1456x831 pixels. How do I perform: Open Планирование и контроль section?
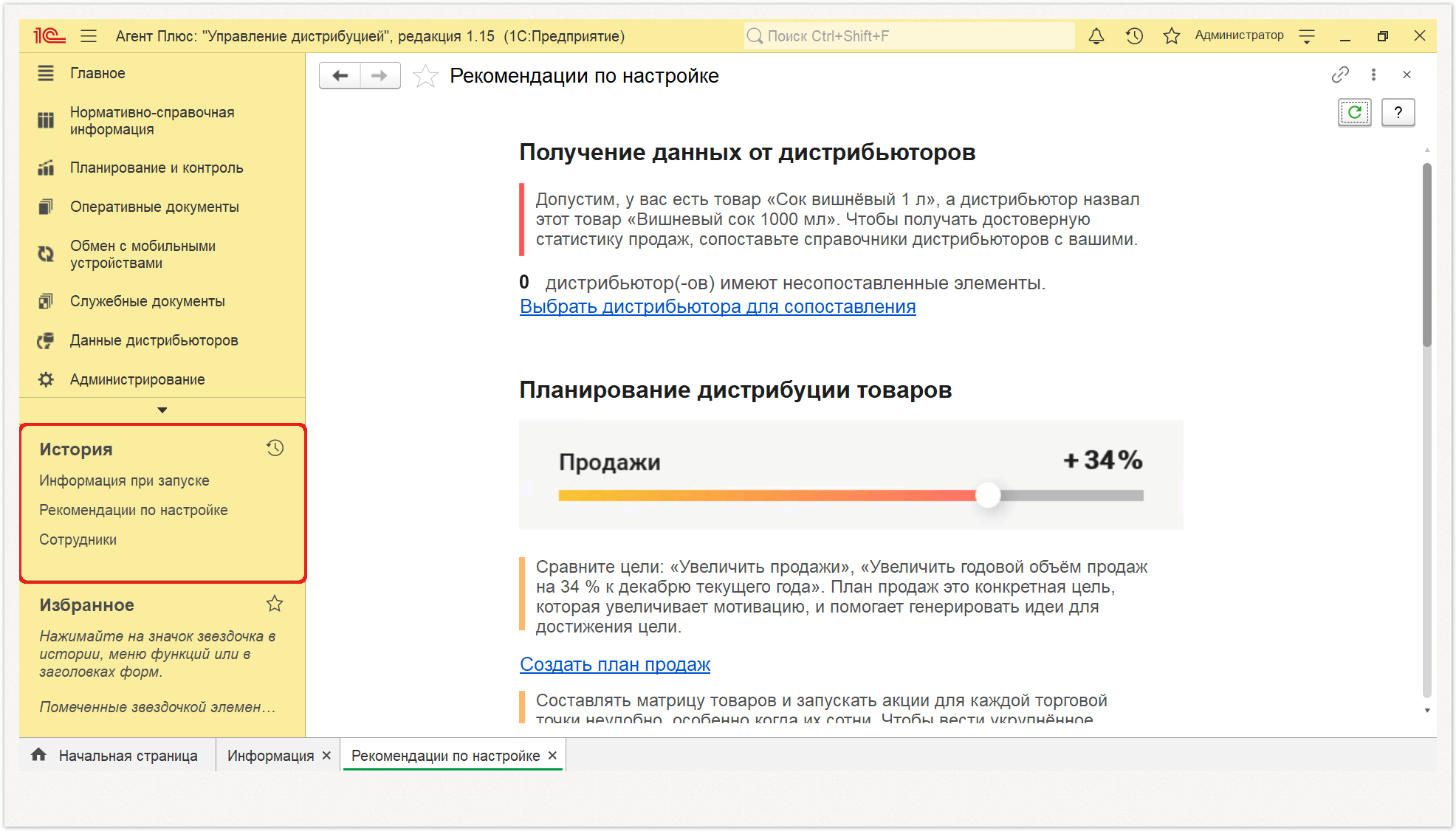(x=157, y=168)
